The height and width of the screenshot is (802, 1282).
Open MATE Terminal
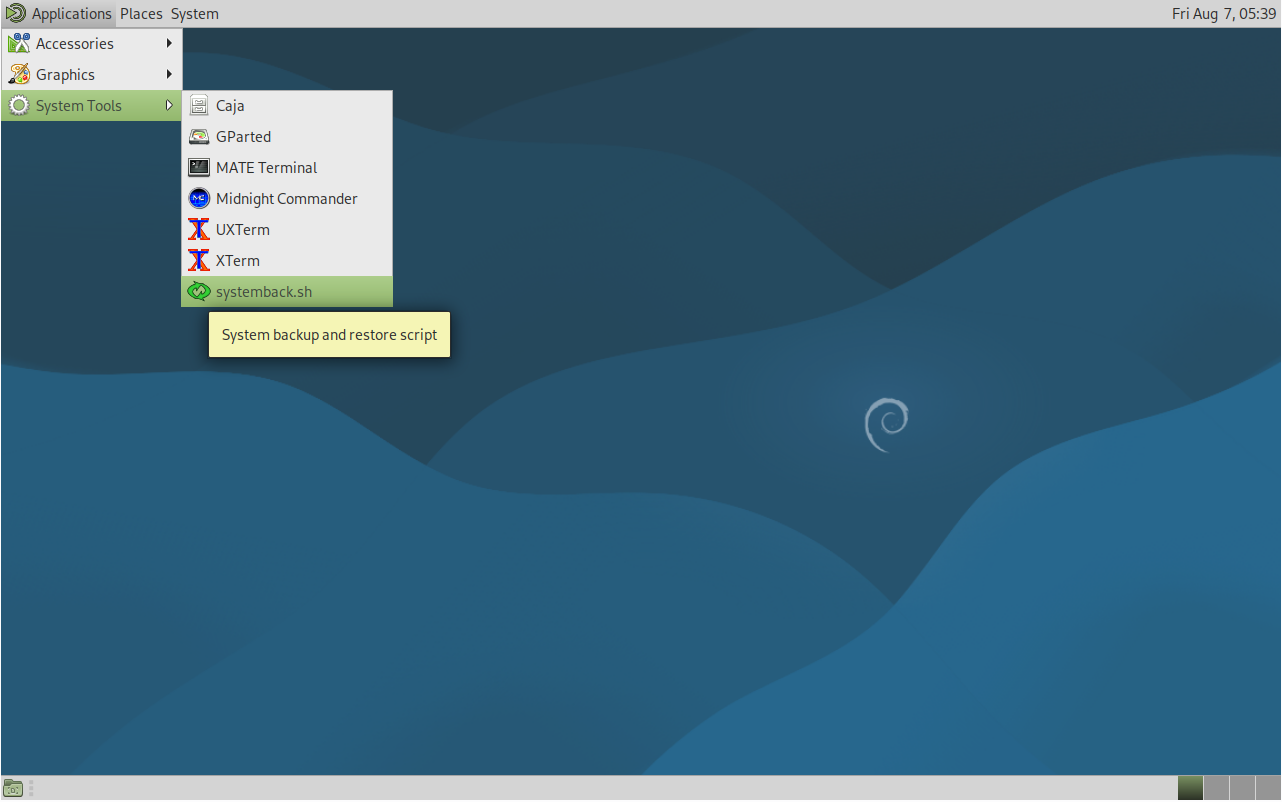287,168
